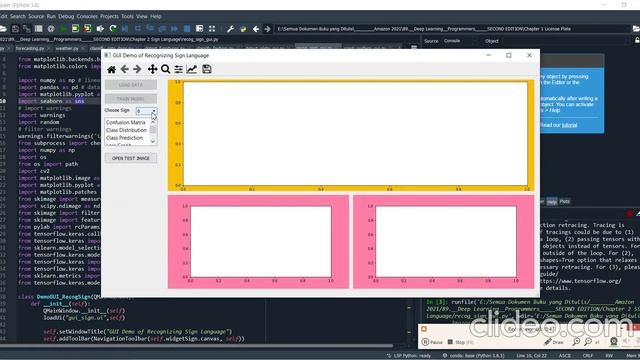Open the Run menu in Spyder
Screen dimensions: 640x360
pyautogui.click(x=51, y=16)
